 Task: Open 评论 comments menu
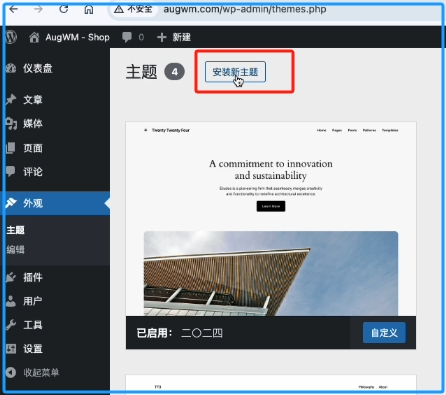click(33, 172)
